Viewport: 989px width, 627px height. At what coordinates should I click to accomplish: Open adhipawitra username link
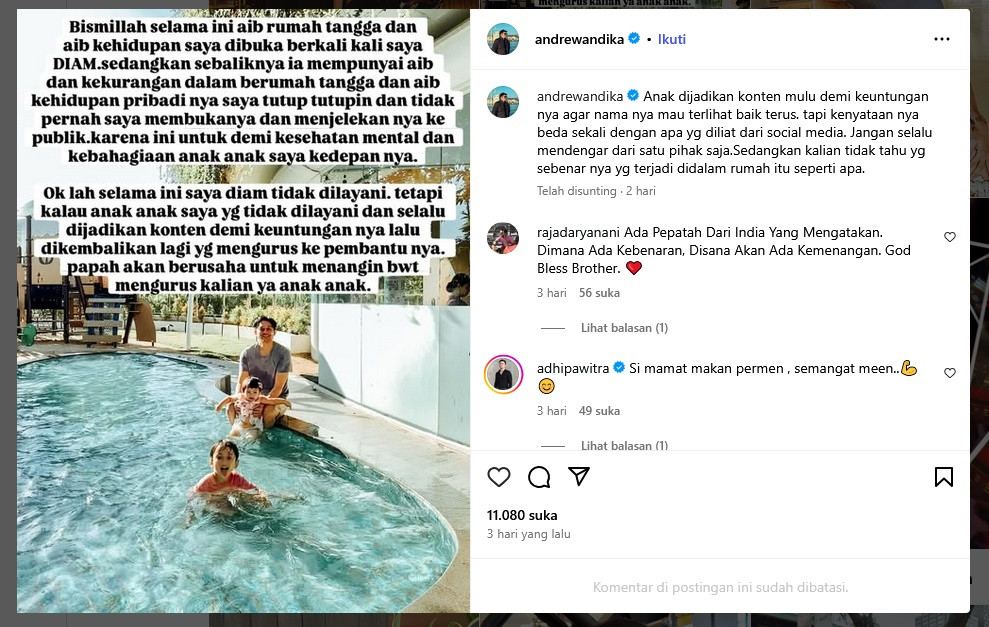pos(573,368)
